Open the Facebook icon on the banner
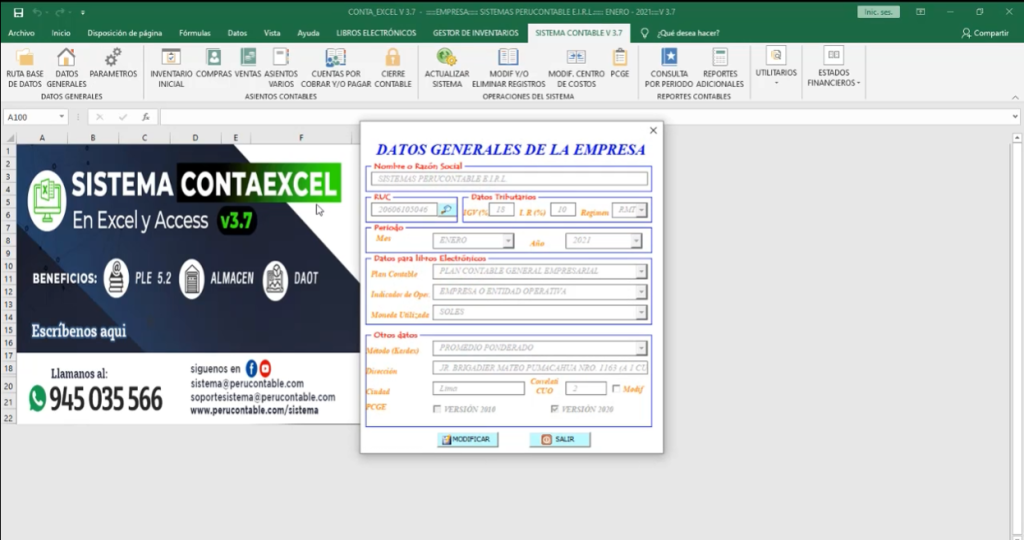1024x540 pixels. (251, 368)
